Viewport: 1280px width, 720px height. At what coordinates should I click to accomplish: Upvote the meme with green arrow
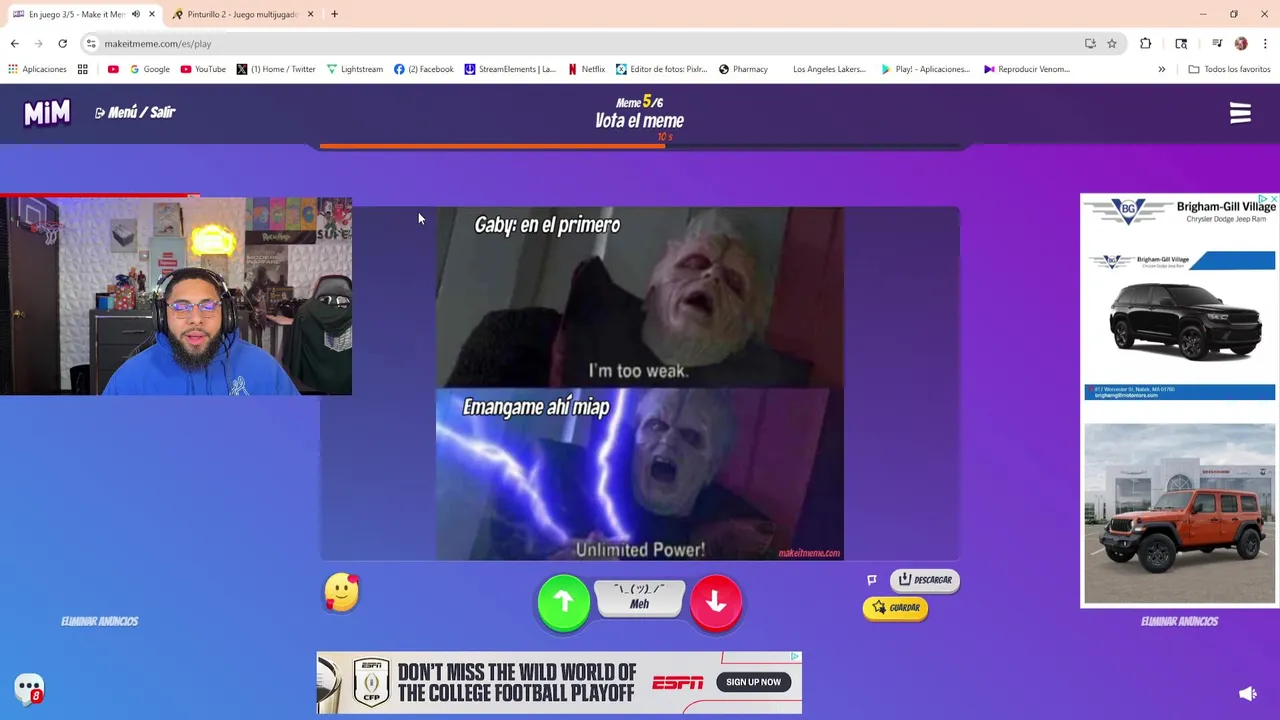[x=563, y=602]
